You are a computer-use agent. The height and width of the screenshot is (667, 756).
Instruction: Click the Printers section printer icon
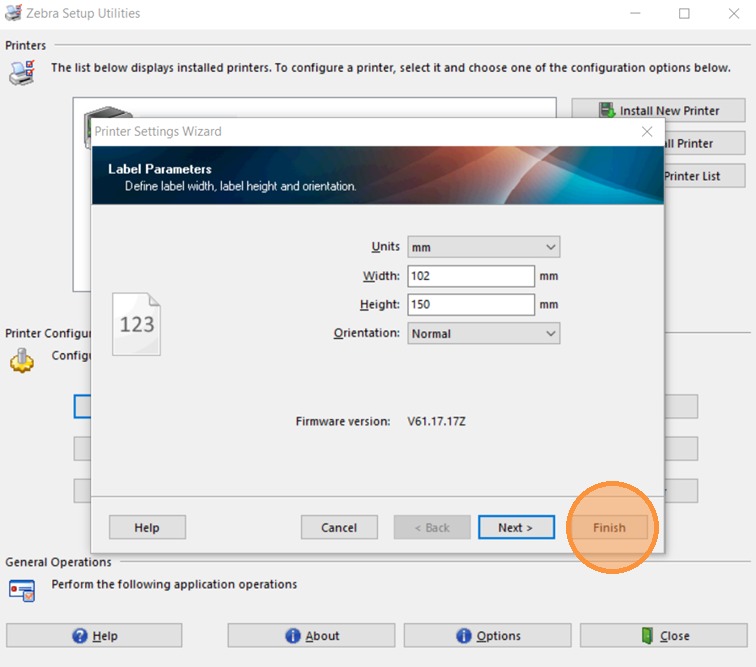22,72
